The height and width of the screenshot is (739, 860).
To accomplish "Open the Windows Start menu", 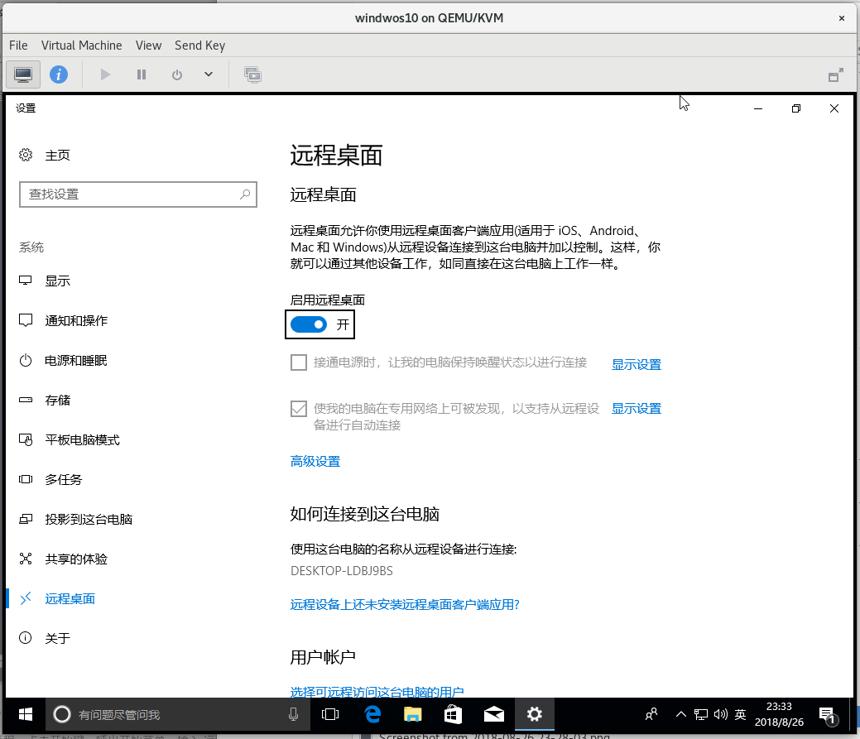I will (25, 714).
